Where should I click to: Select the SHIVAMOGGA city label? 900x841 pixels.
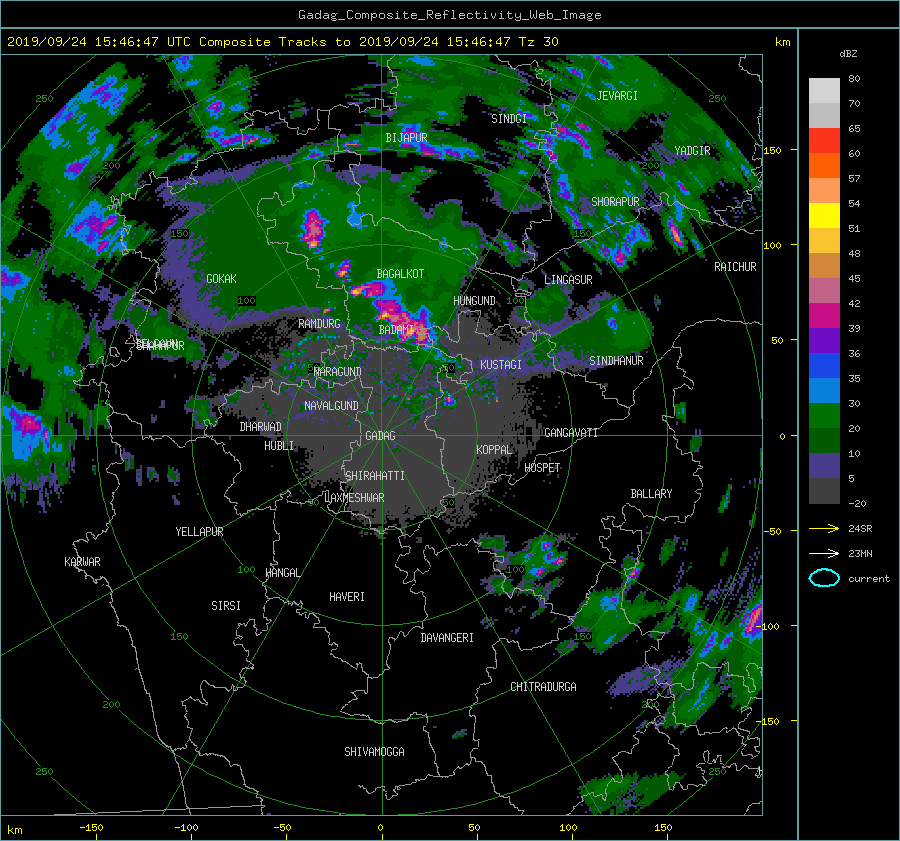374,752
